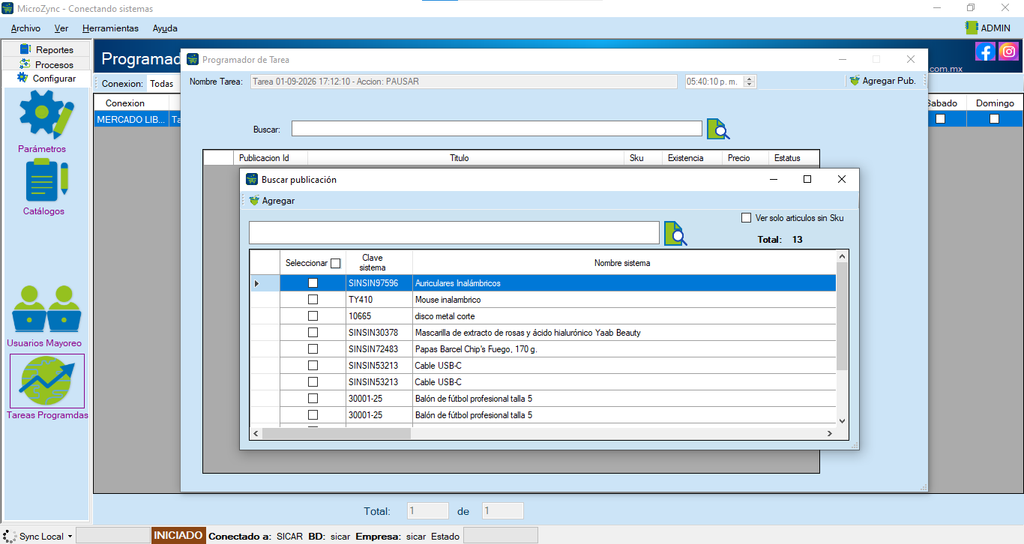Click search icon in Buscar publicación dialog
Screen dimensions: 1024x544
point(675,233)
